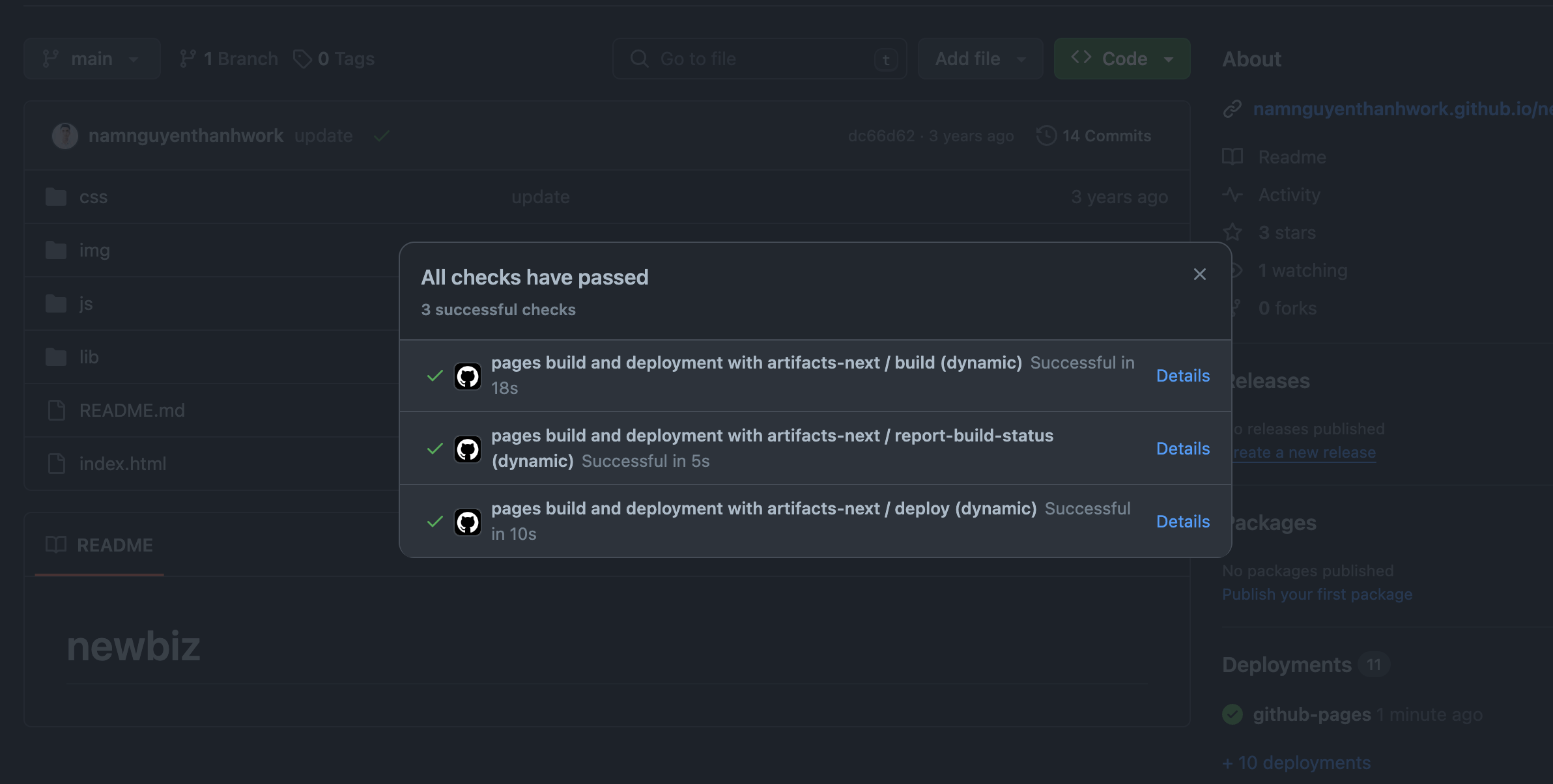
Task: Click green checkmark of the deploy (dynamic) check
Action: (435, 522)
